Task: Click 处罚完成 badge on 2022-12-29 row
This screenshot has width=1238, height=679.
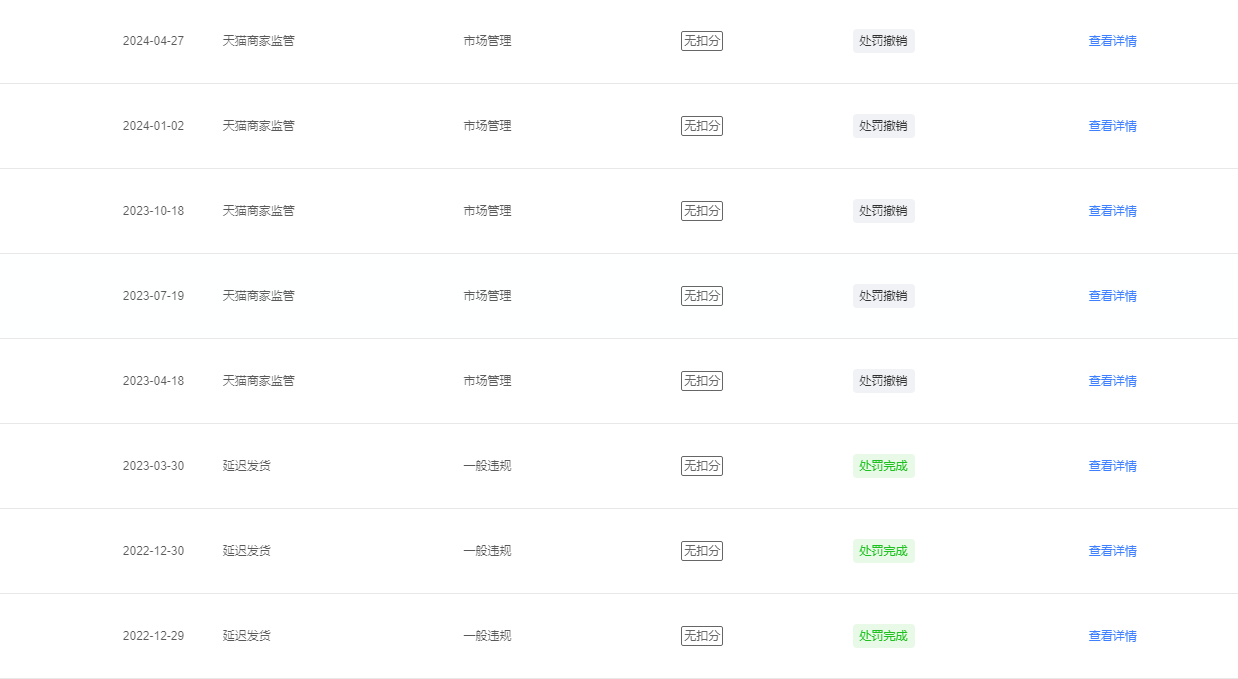Action: [x=884, y=636]
